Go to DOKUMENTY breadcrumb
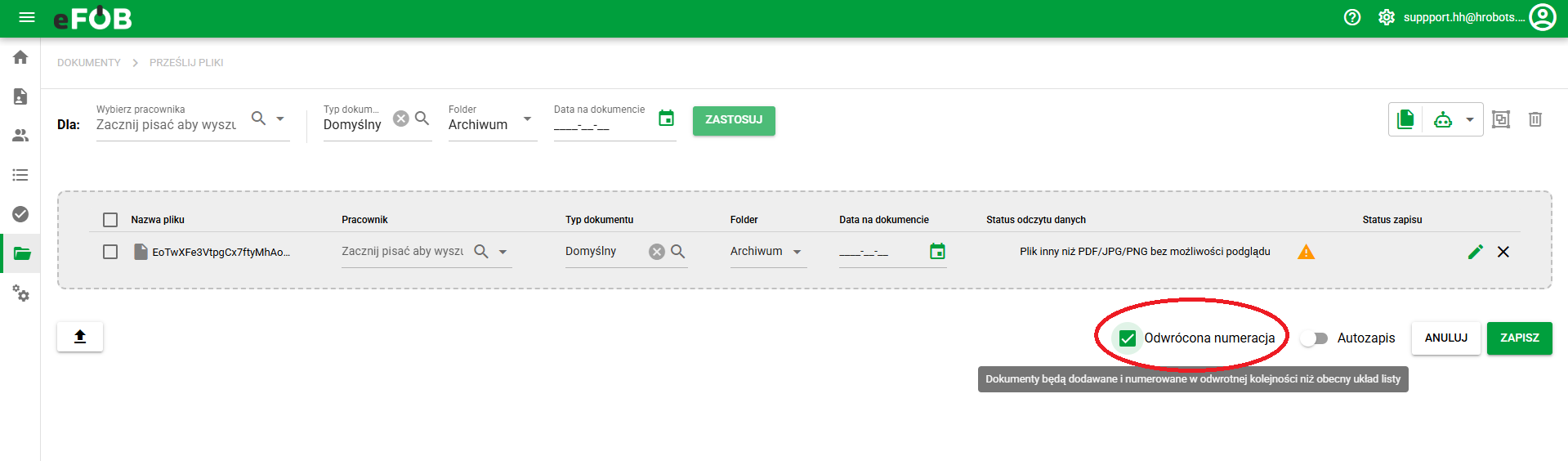Viewport: 1568px width, 461px height. click(88, 63)
